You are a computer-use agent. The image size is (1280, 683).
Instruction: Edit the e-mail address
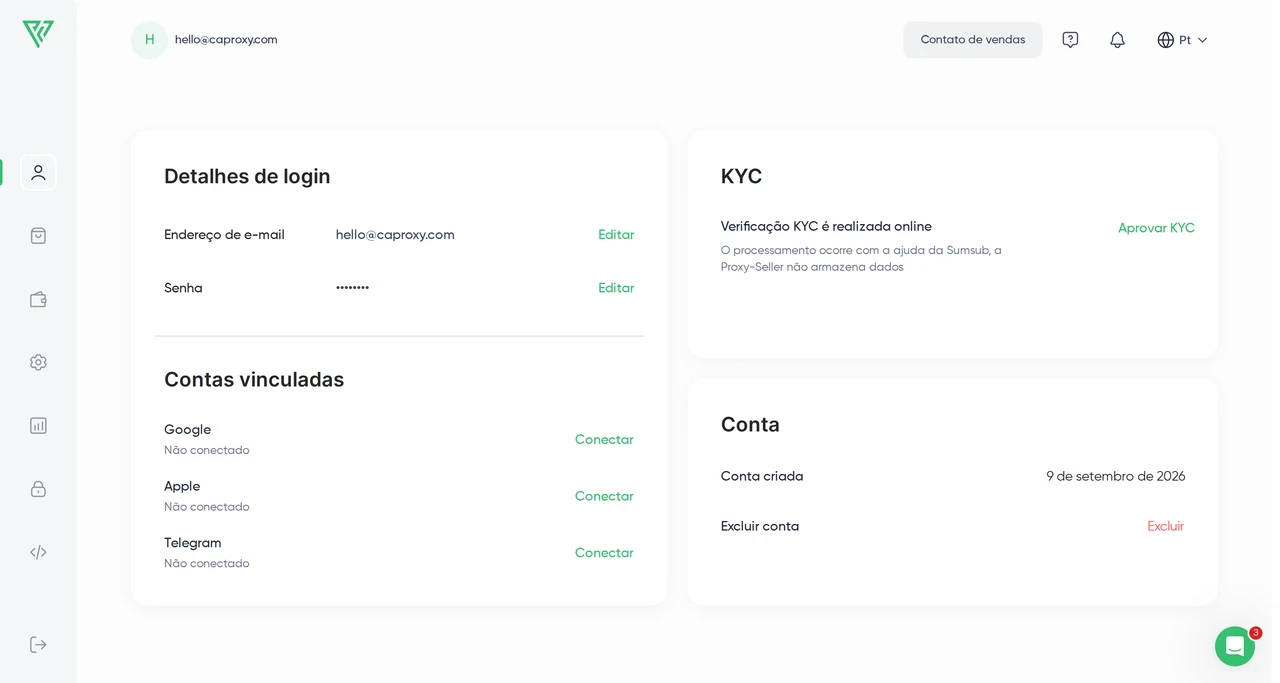click(616, 235)
